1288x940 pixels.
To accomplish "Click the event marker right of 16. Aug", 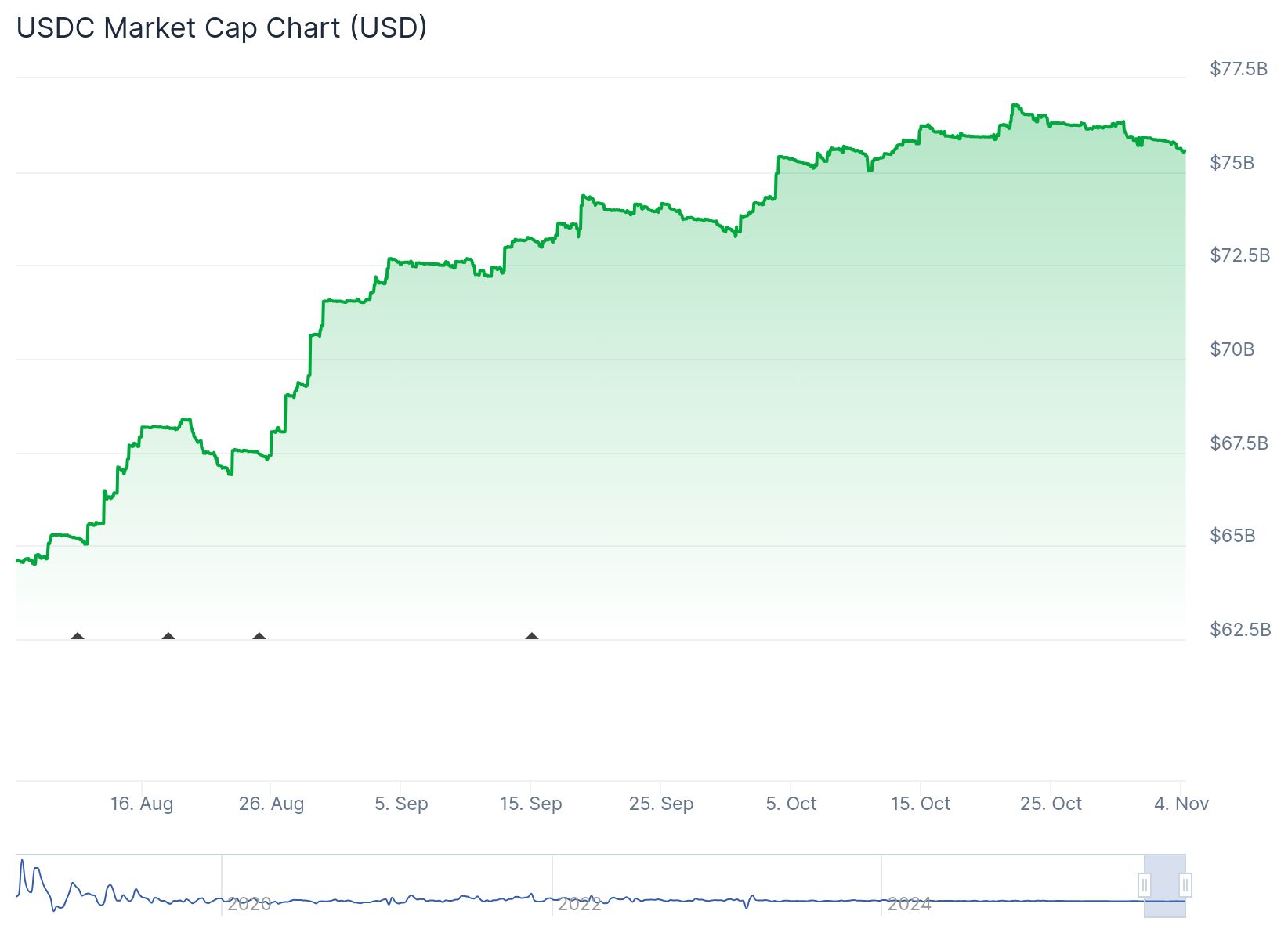I will [x=168, y=636].
